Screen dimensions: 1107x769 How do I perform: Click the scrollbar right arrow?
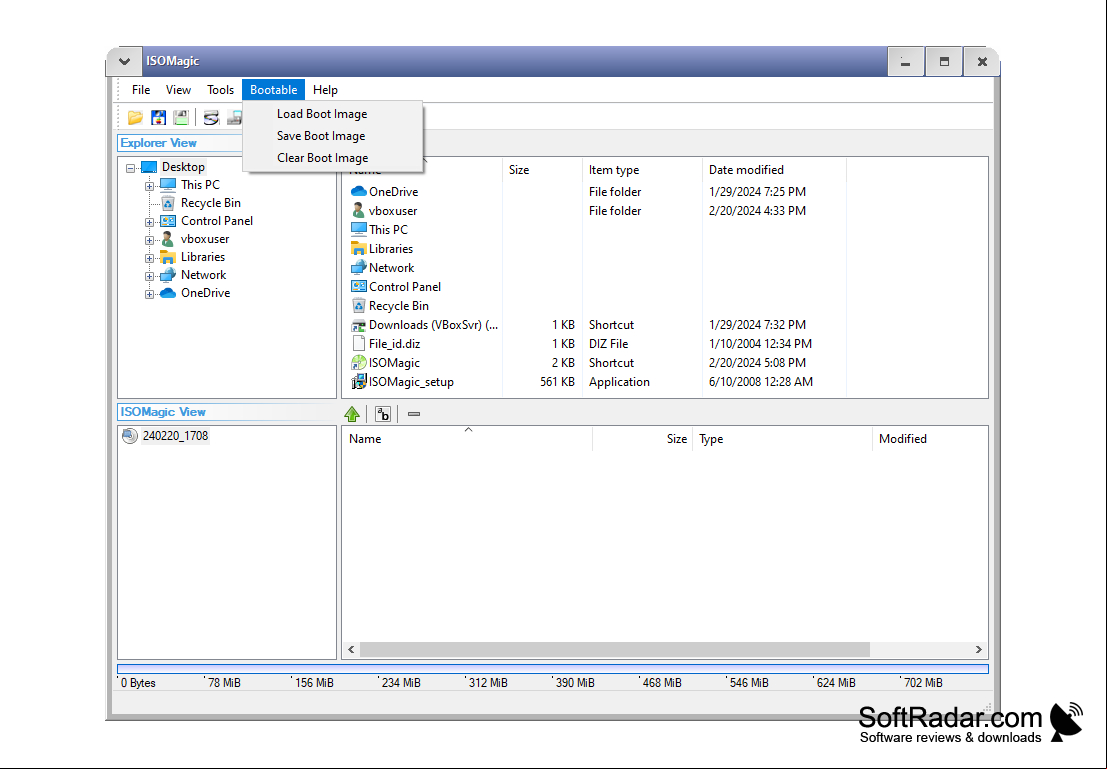coord(979,649)
